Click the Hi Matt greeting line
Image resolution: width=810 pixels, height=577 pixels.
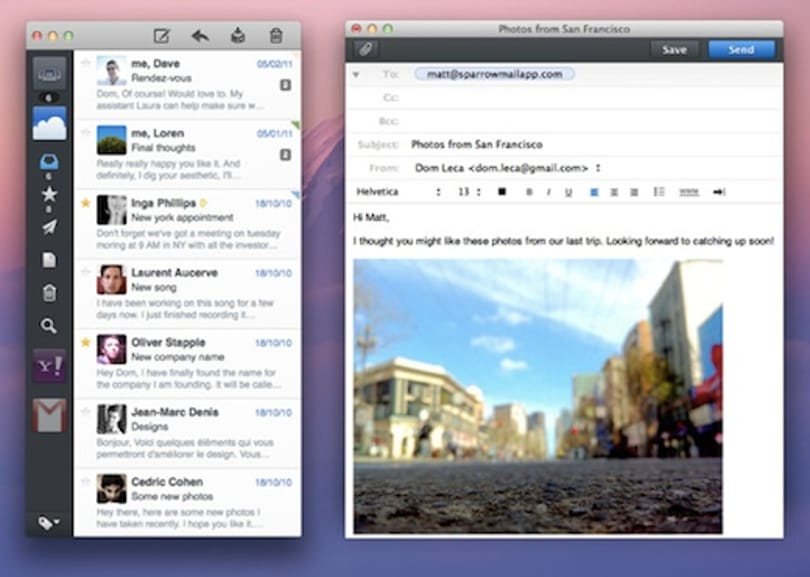pos(371,217)
